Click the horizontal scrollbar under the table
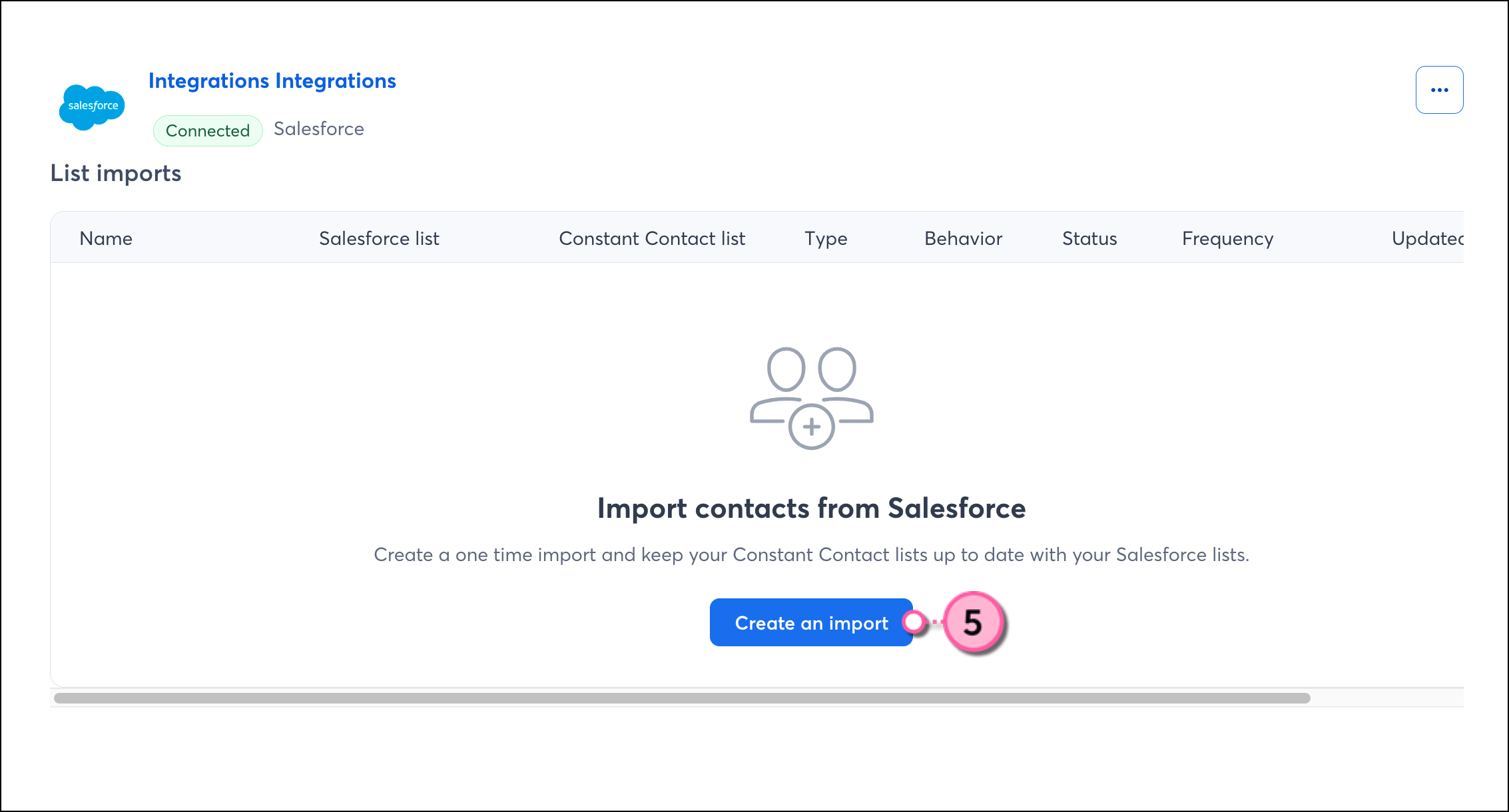Image resolution: width=1509 pixels, height=812 pixels. point(682,698)
